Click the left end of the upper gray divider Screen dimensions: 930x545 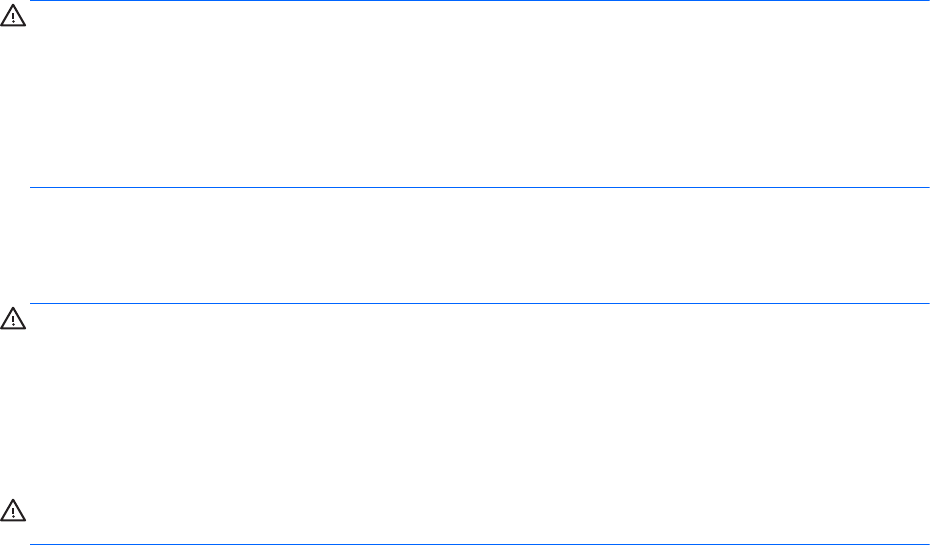pyautogui.click(x=33, y=187)
